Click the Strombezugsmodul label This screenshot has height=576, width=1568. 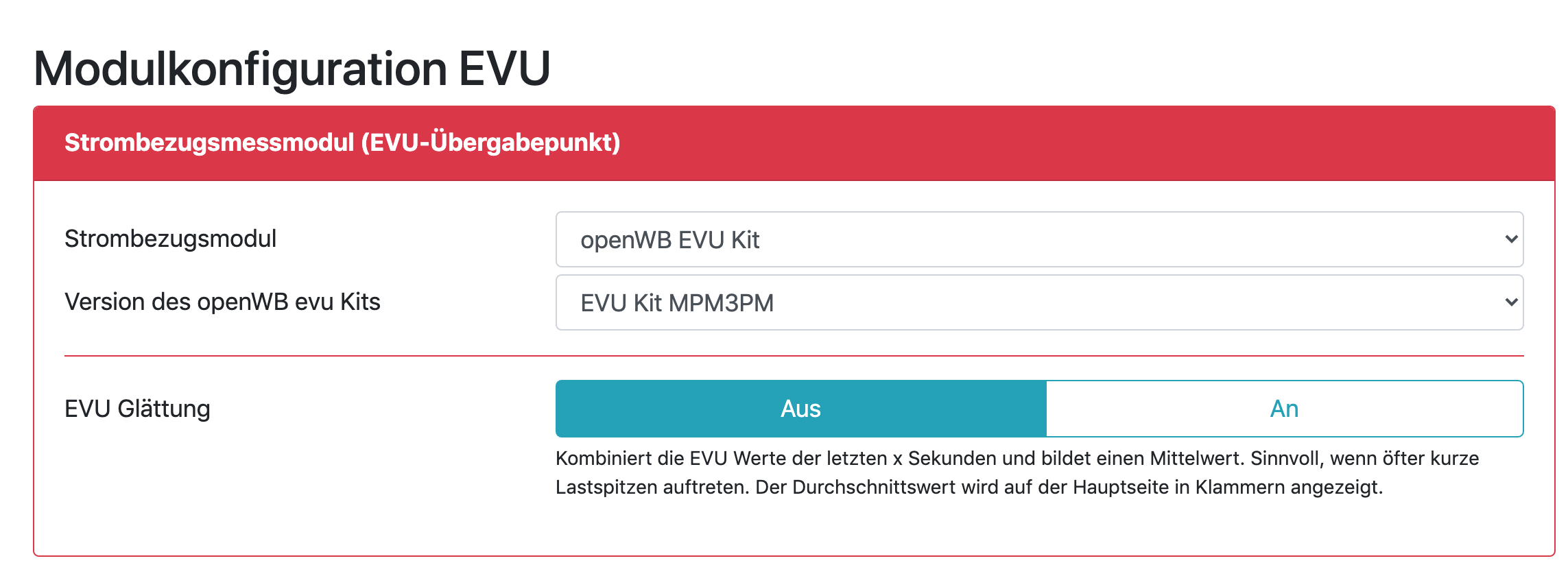170,239
